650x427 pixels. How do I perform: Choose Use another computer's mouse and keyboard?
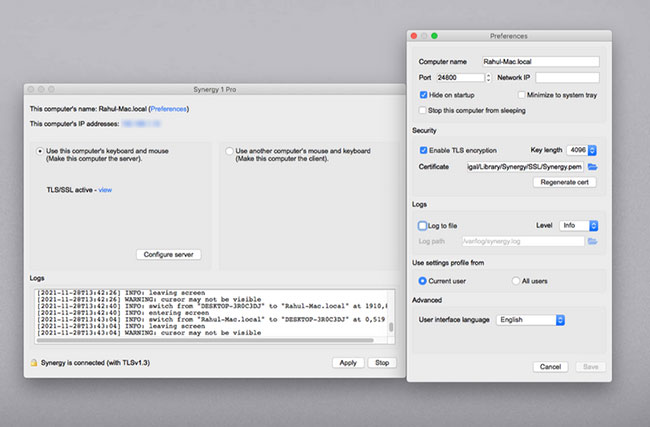pyautogui.click(x=229, y=151)
